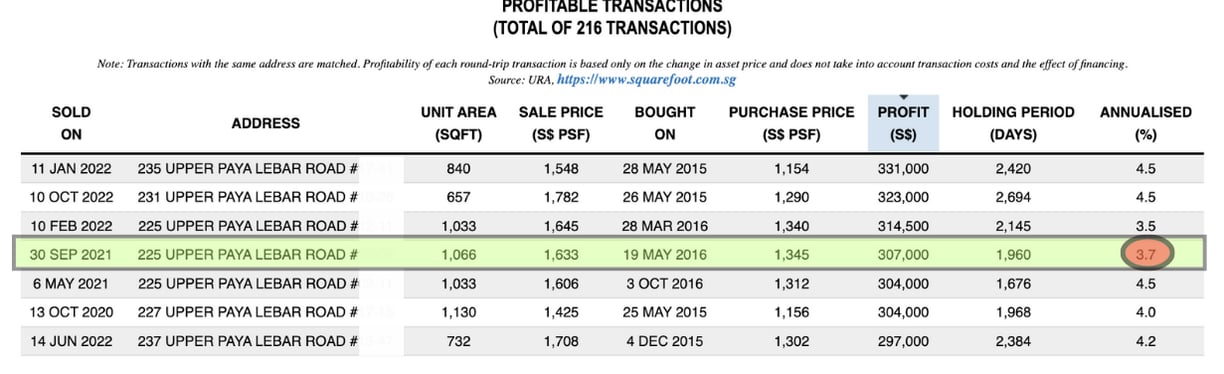Sort by the ADDRESS column header
1224x374 pixels.
(x=266, y=123)
